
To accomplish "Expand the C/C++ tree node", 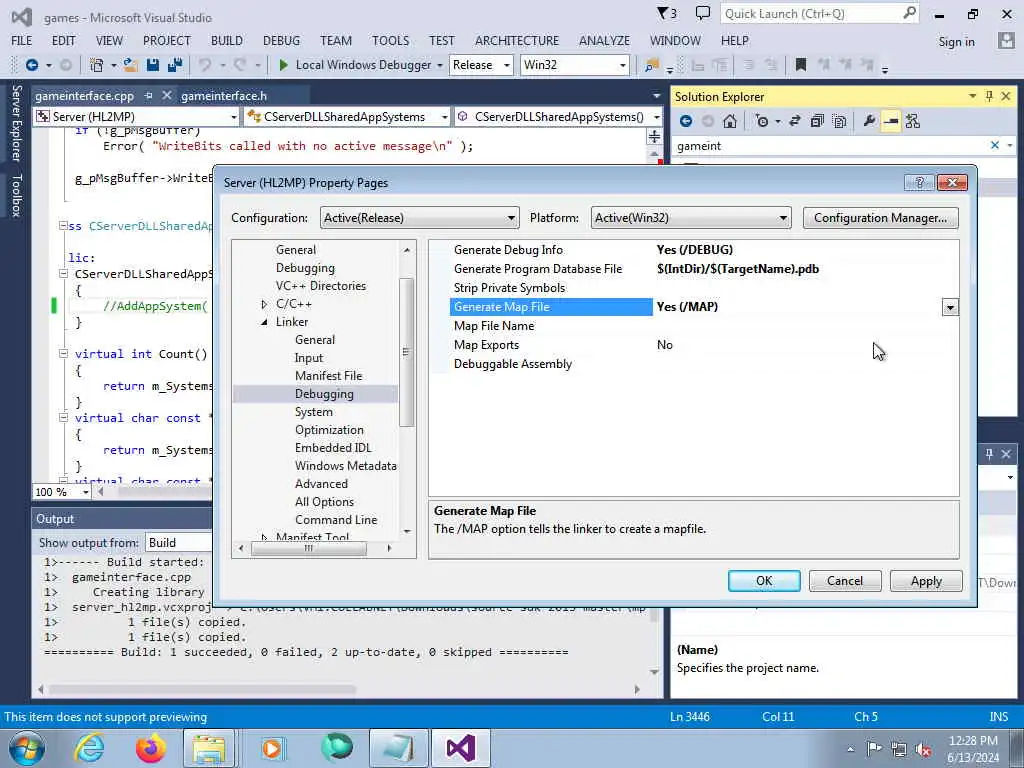I will tap(264, 304).
